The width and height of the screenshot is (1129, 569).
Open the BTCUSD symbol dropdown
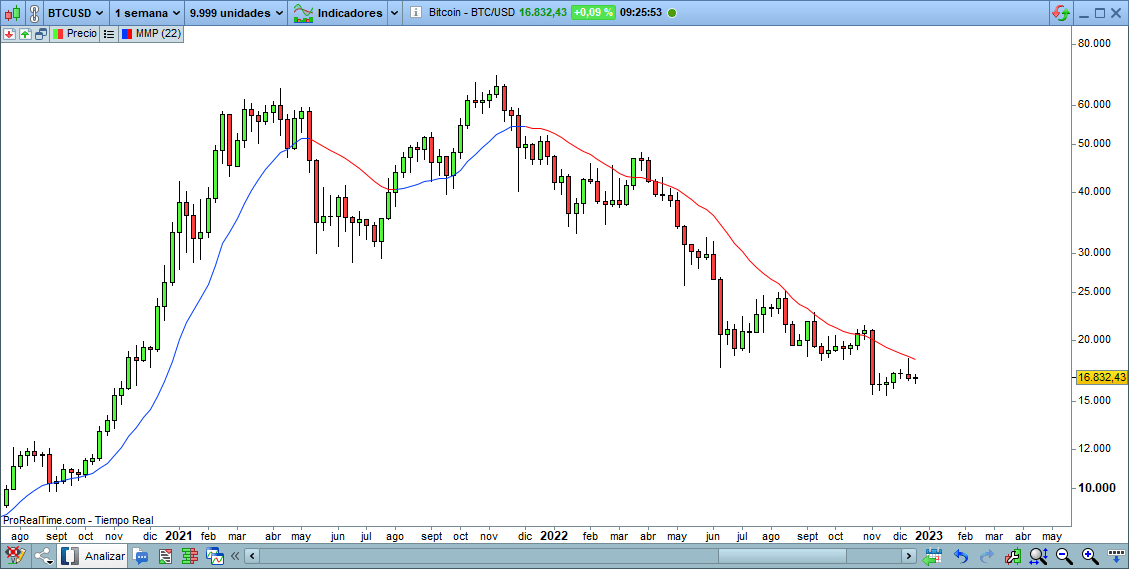[x=76, y=13]
